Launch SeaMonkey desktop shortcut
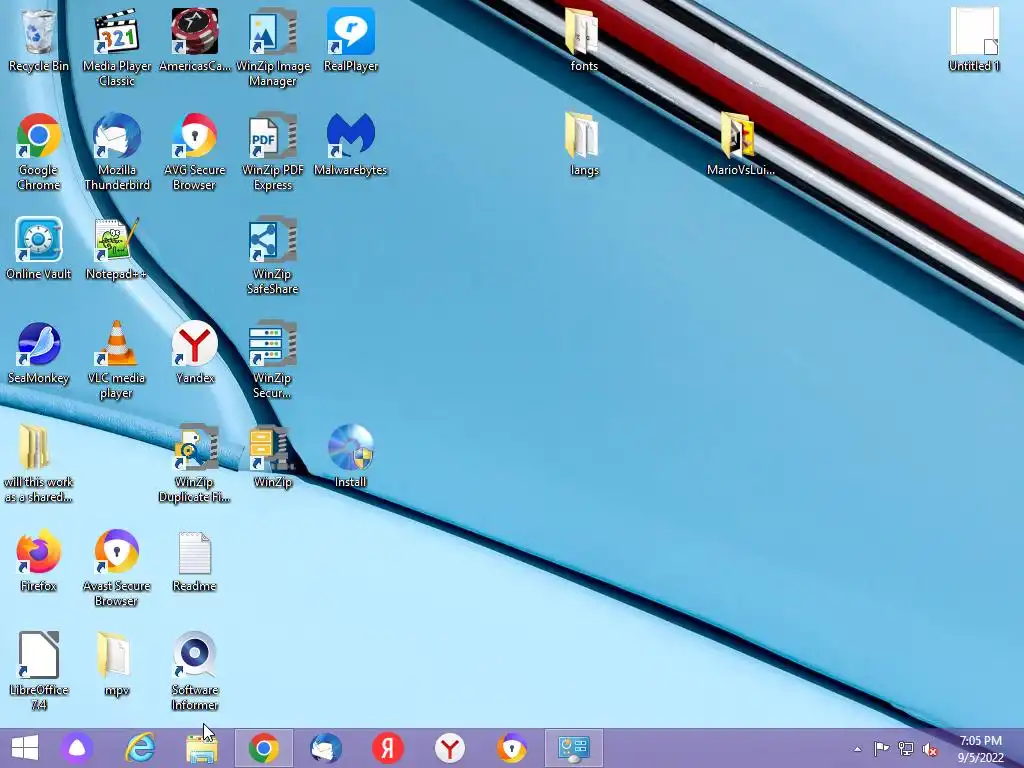Viewport: 1024px width, 768px height. [x=38, y=353]
